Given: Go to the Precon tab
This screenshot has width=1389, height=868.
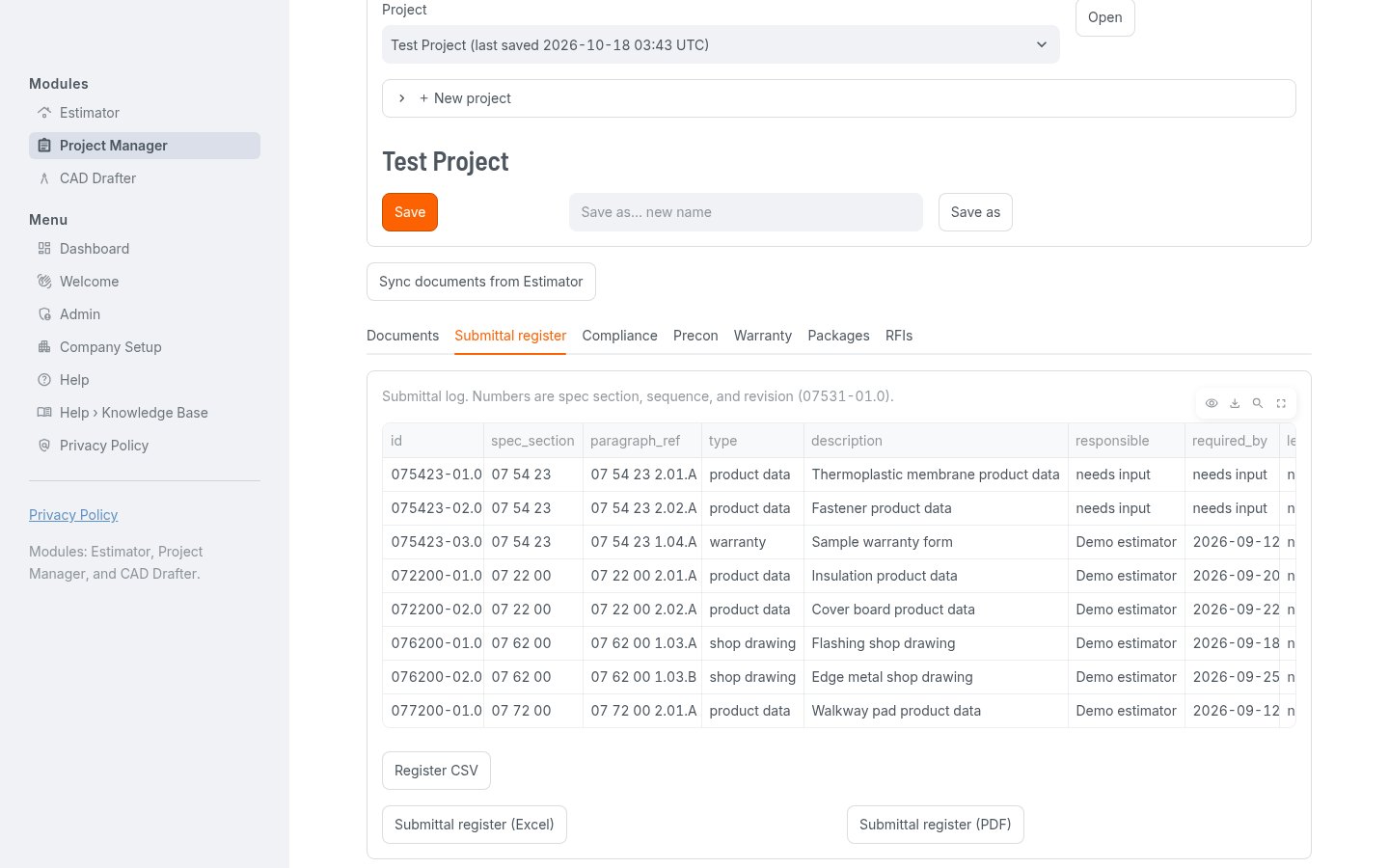Looking at the screenshot, I should coord(695,336).
